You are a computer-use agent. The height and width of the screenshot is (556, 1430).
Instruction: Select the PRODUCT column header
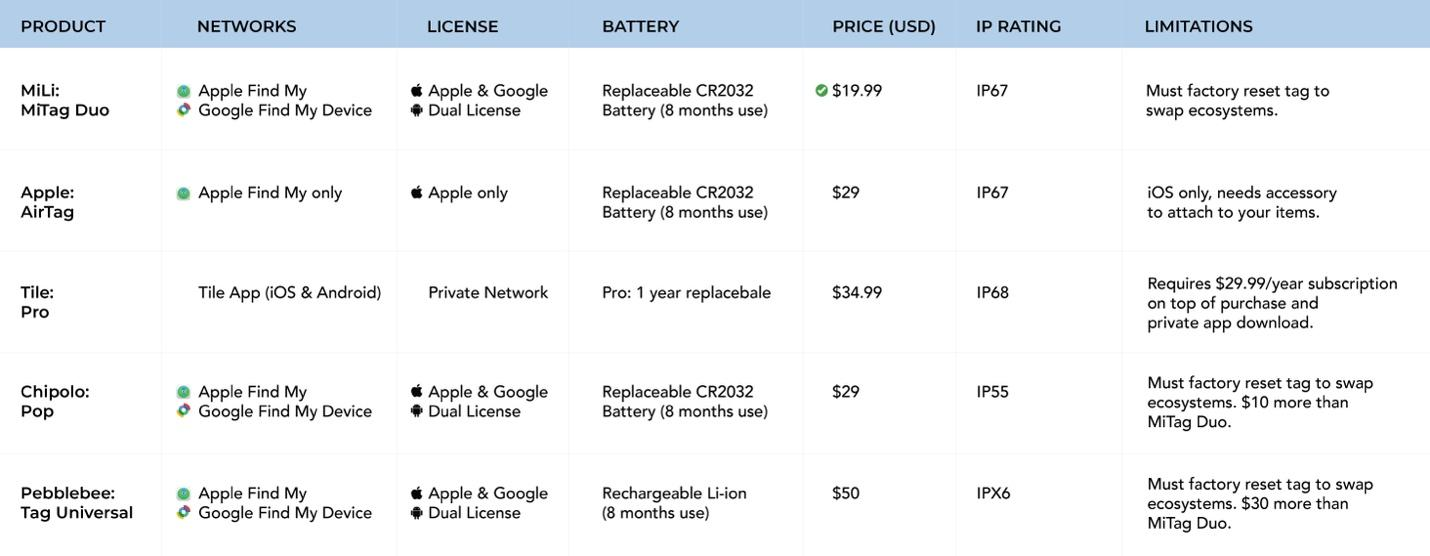click(63, 26)
